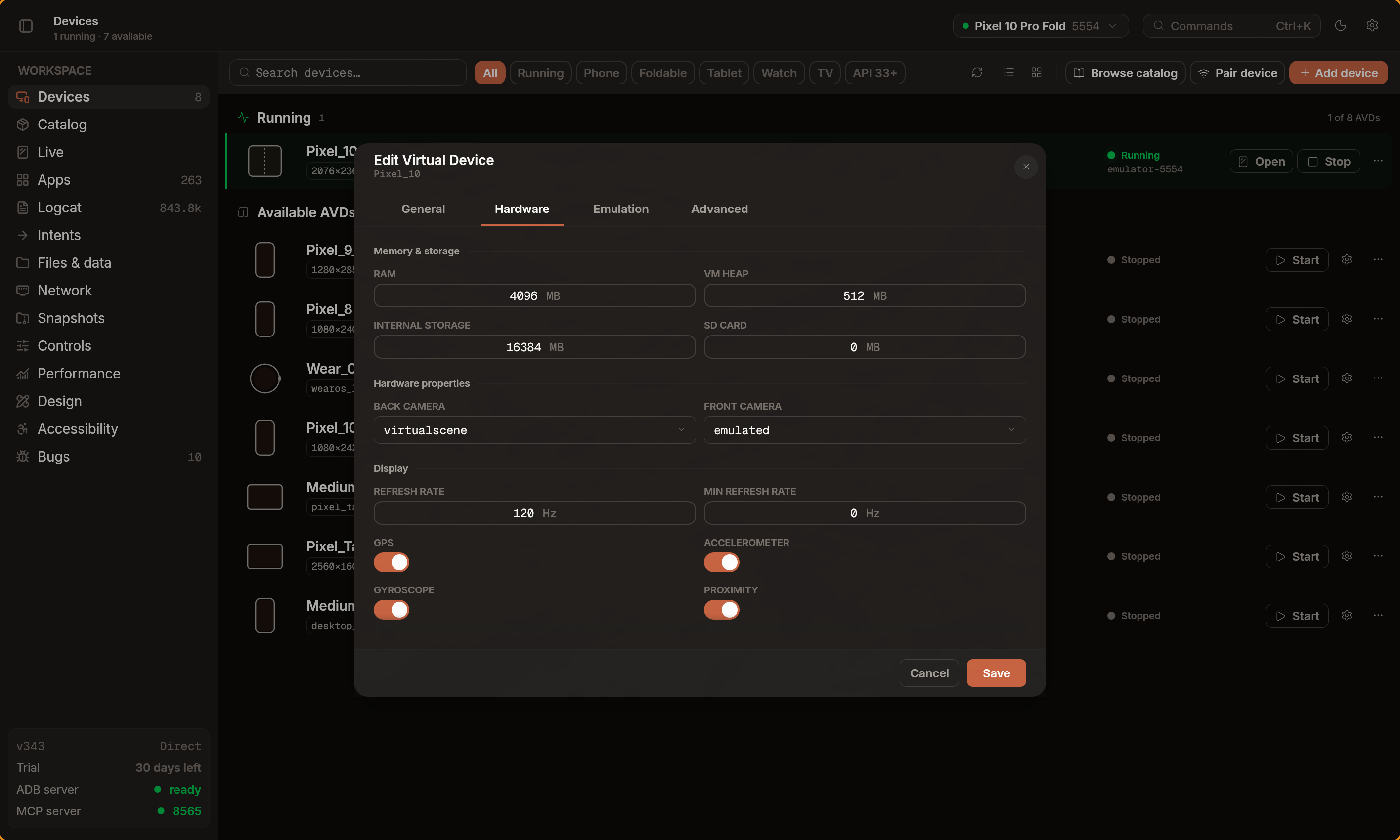Click Add device button

coord(1338,73)
